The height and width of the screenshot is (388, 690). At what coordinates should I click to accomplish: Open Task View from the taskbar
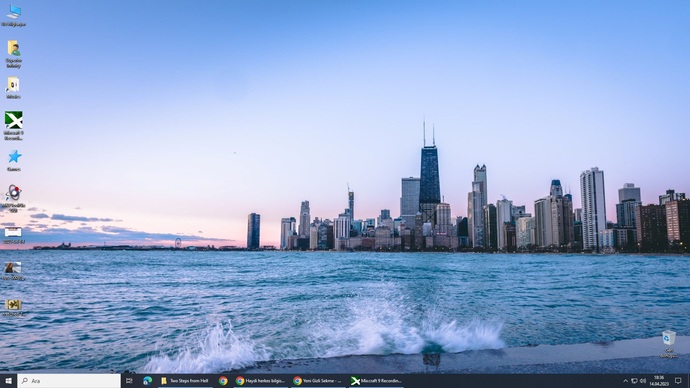129,381
